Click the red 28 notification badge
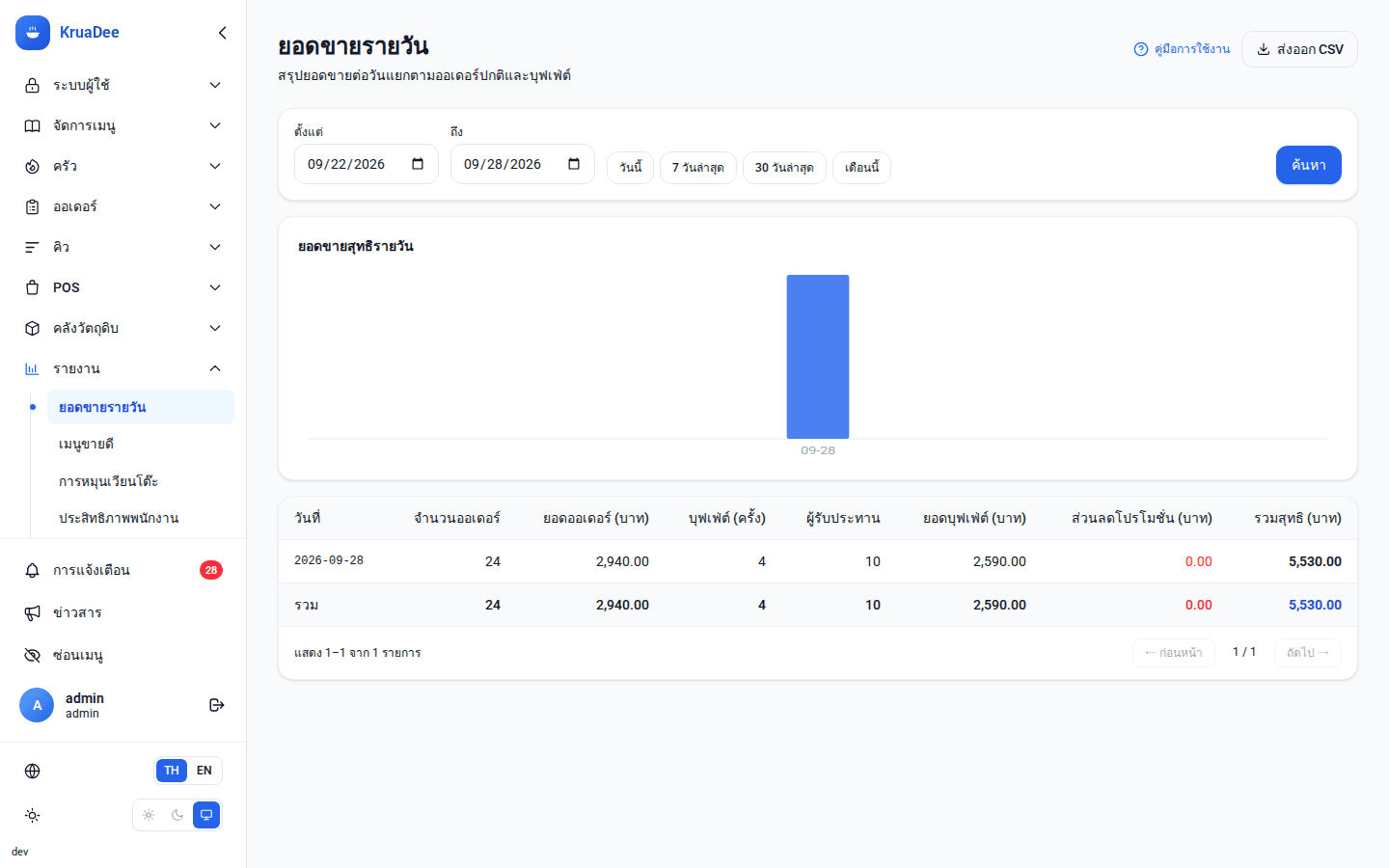1389x868 pixels. click(x=211, y=570)
